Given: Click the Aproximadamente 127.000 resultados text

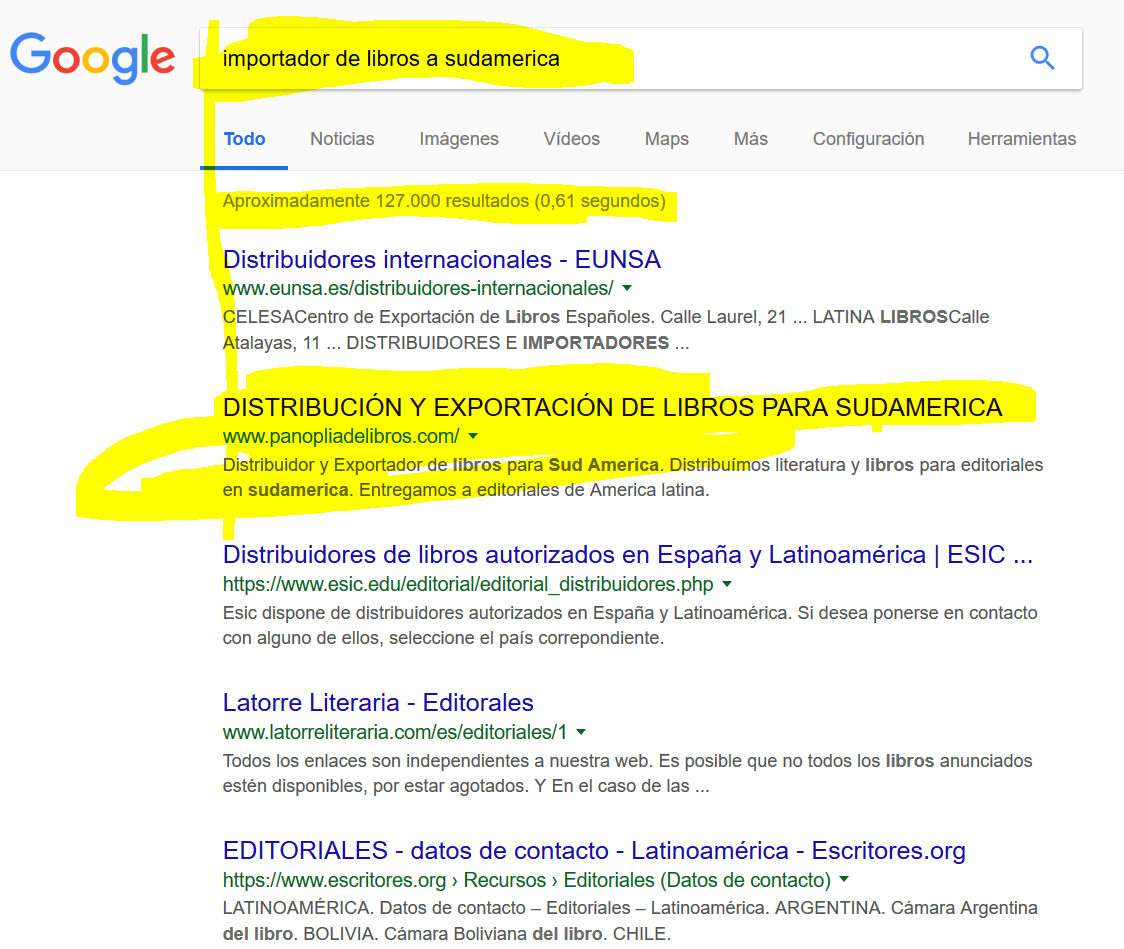Looking at the screenshot, I should pos(444,201).
